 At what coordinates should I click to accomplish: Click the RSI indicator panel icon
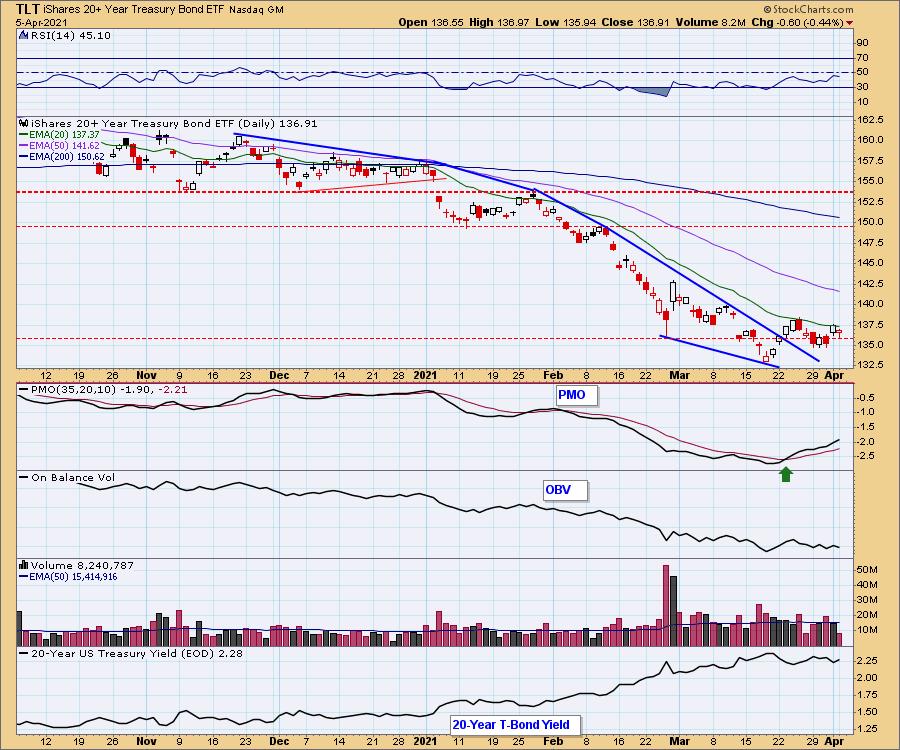24,35
